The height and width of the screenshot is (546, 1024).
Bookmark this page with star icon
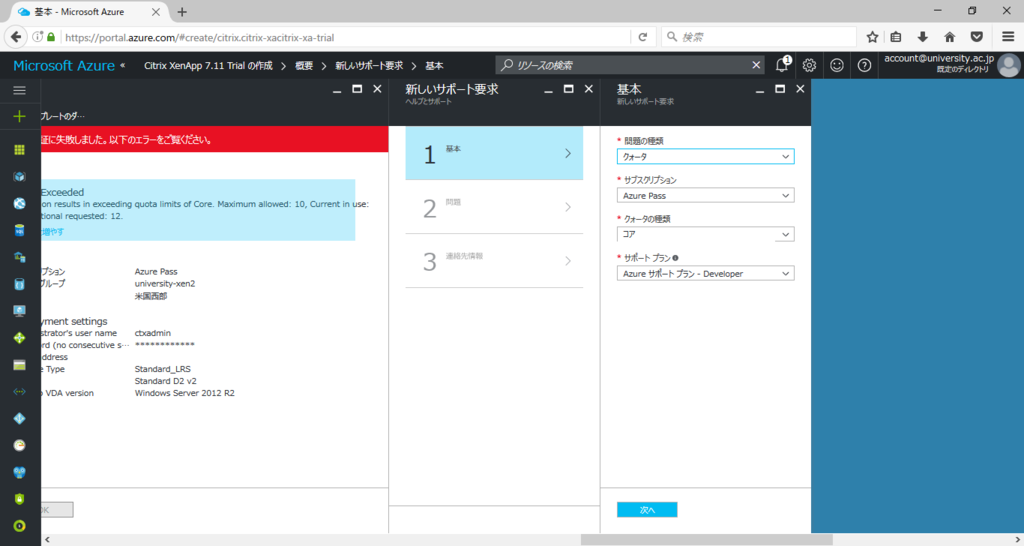[x=872, y=37]
